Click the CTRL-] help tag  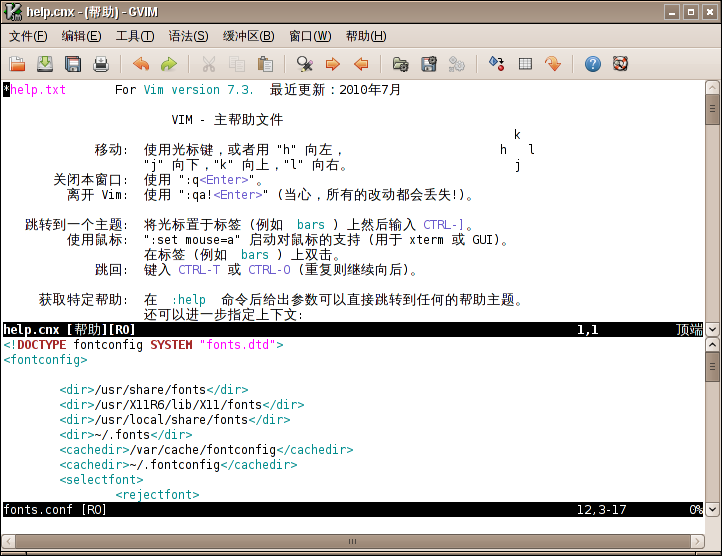(443, 225)
